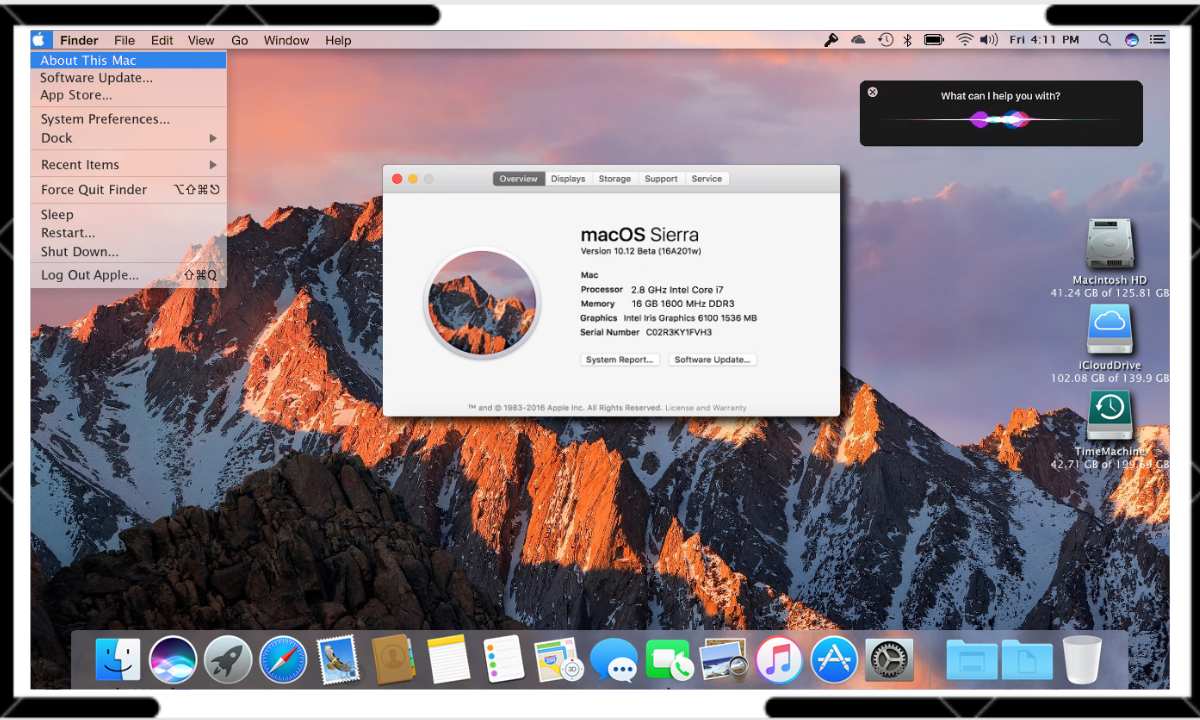1200x720 pixels.
Task: Click Siri icon in menu bar
Action: tap(1132, 40)
